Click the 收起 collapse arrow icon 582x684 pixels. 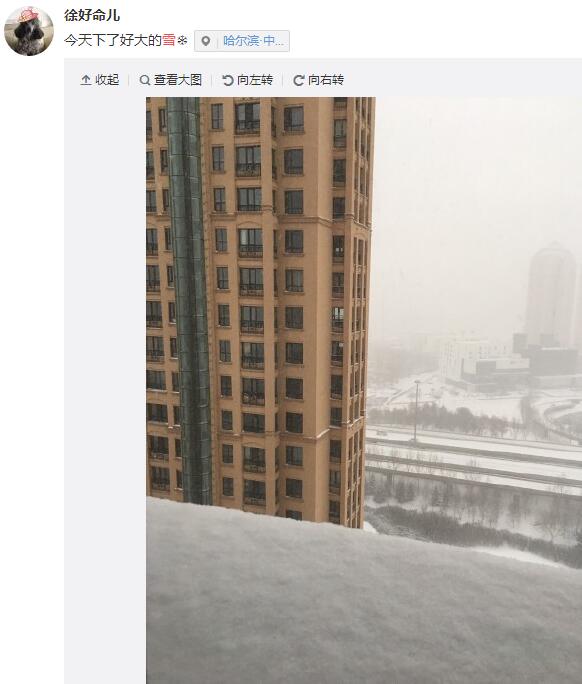coord(86,80)
